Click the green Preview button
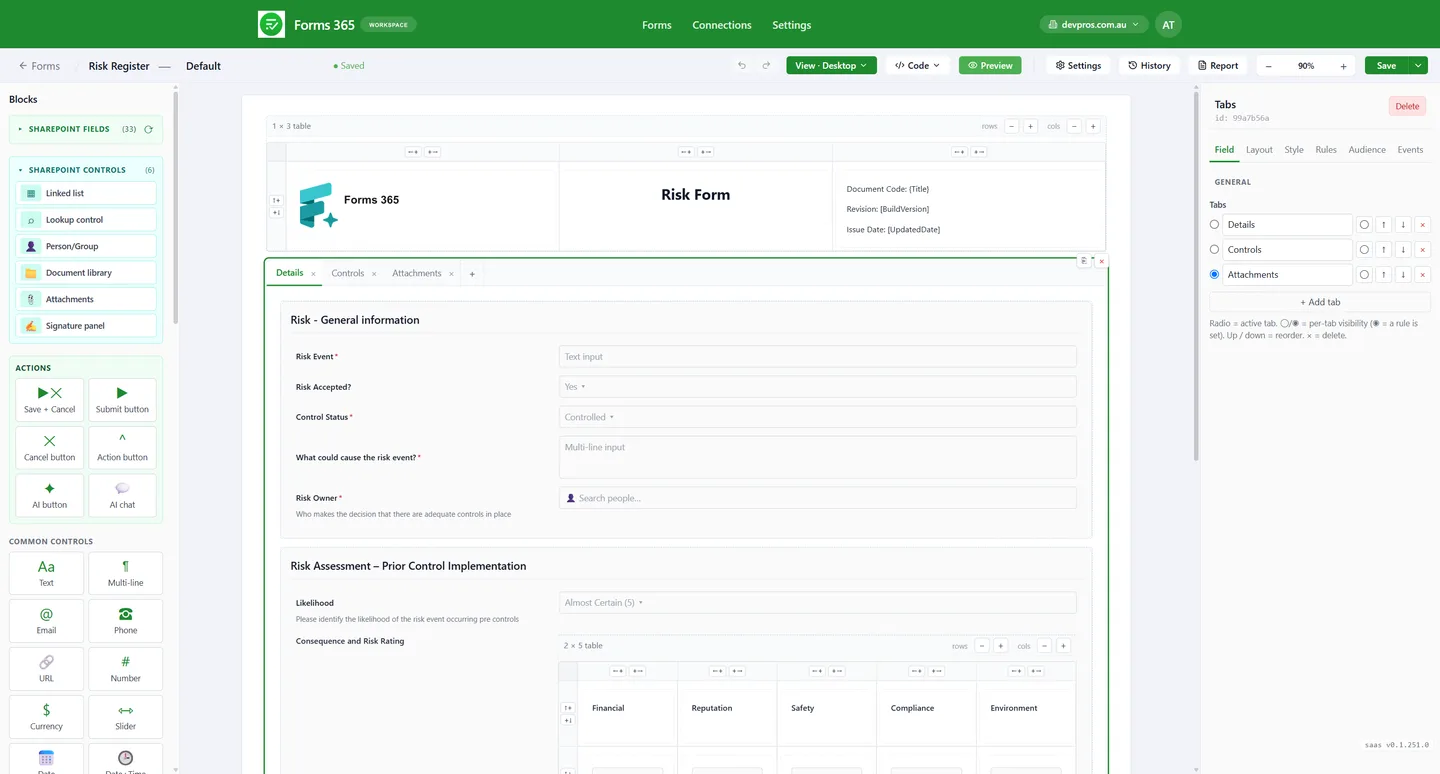This screenshot has width=1440, height=774. tap(990, 65)
